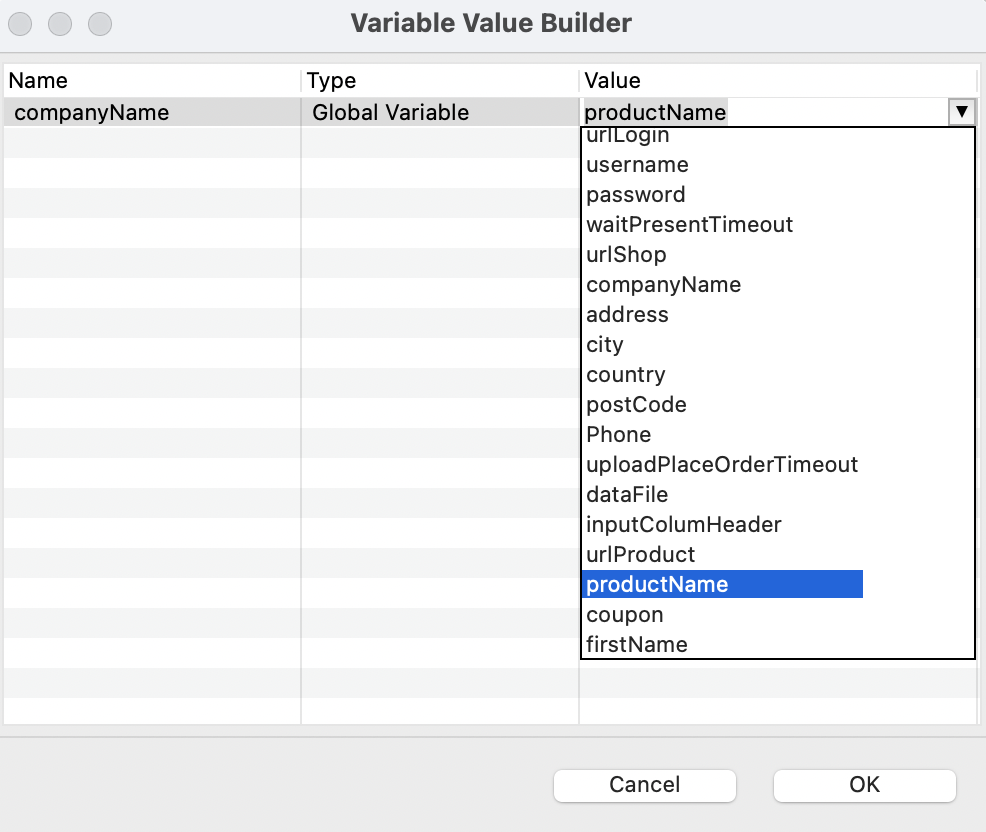This screenshot has width=986, height=832.
Task: Choose username in the value list
Action: [637, 164]
